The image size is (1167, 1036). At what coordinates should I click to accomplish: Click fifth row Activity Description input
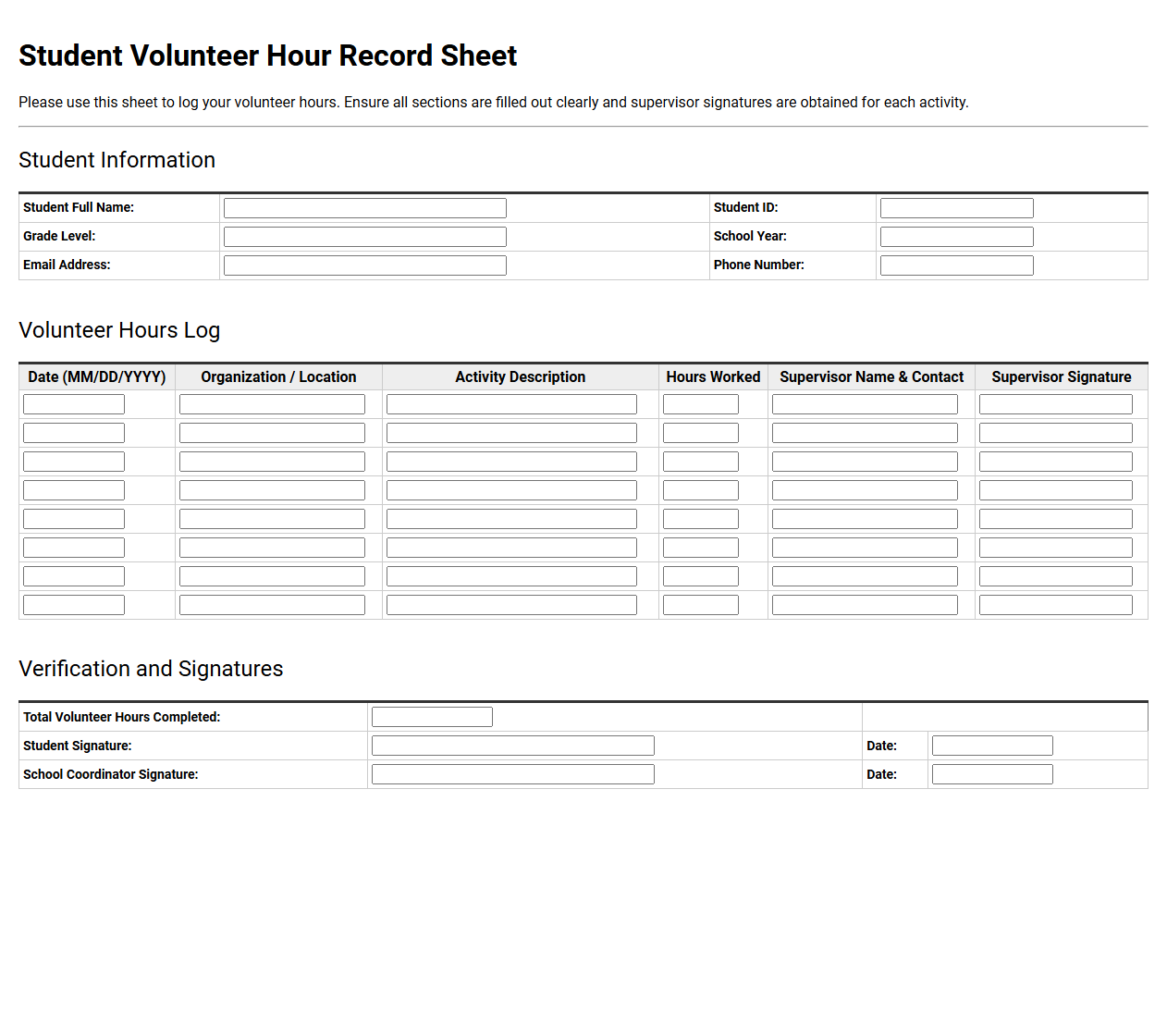pos(511,519)
